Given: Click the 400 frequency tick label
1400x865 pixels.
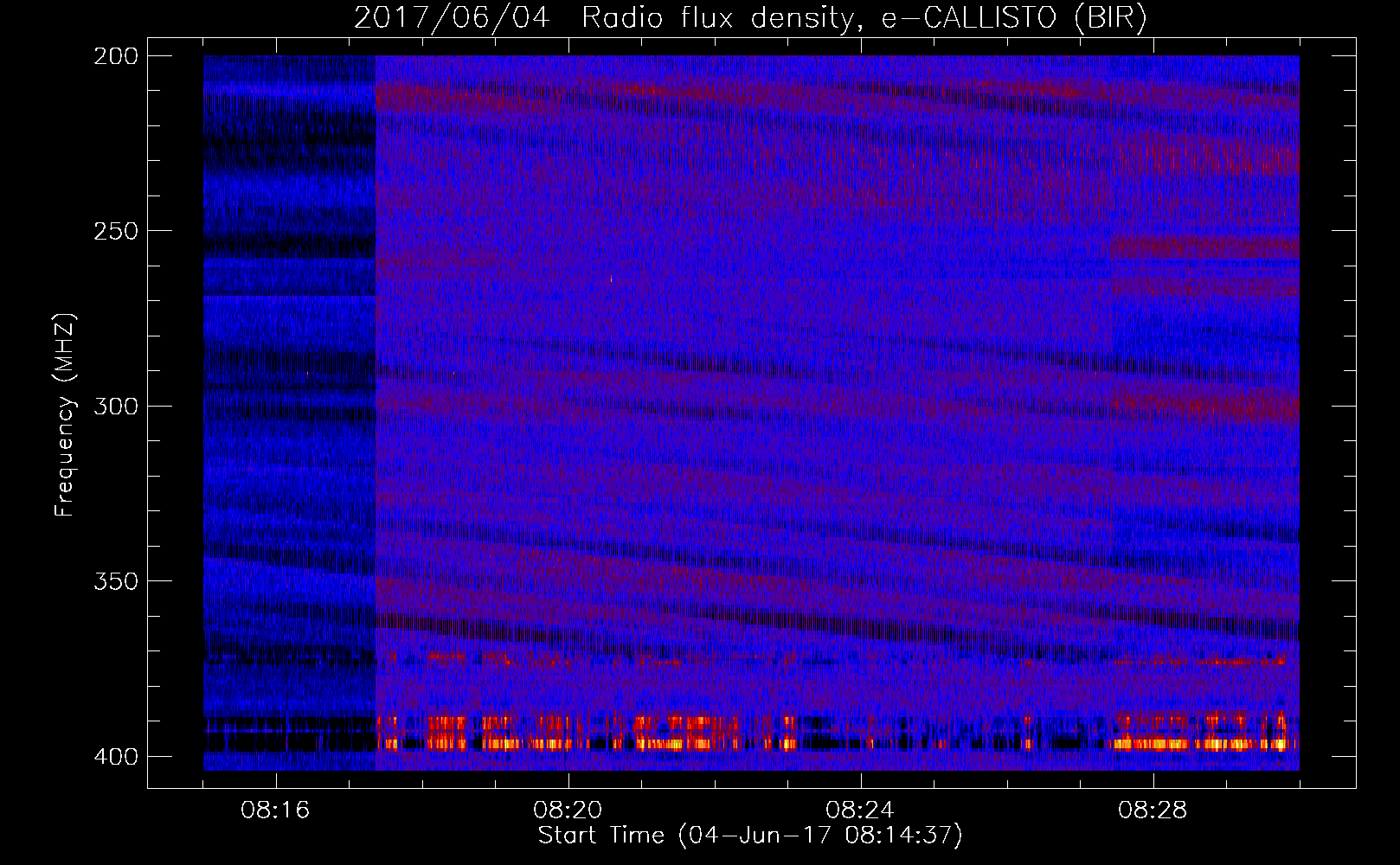Looking at the screenshot, I should point(116,757).
